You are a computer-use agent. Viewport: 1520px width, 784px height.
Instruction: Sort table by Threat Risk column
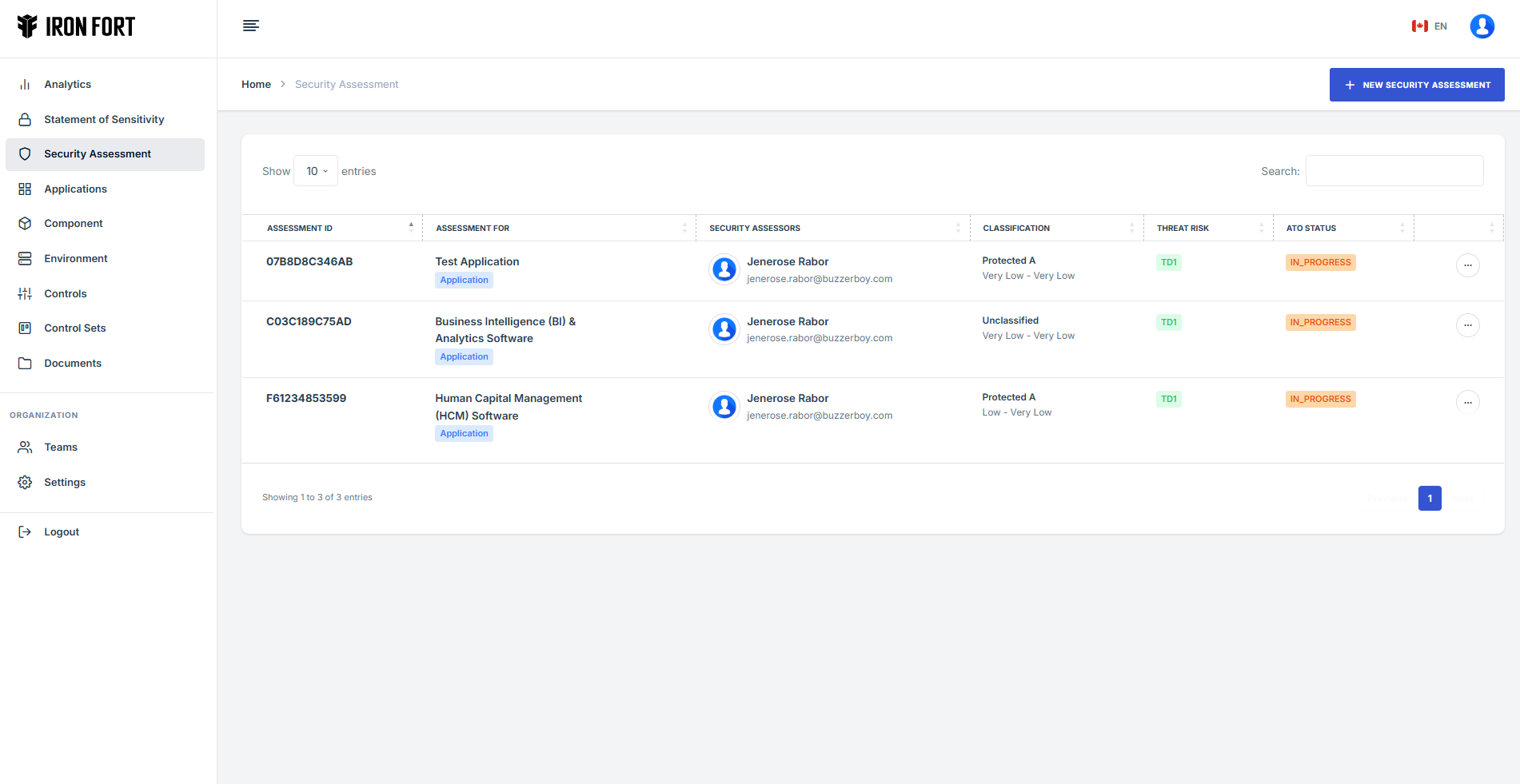(x=1183, y=229)
